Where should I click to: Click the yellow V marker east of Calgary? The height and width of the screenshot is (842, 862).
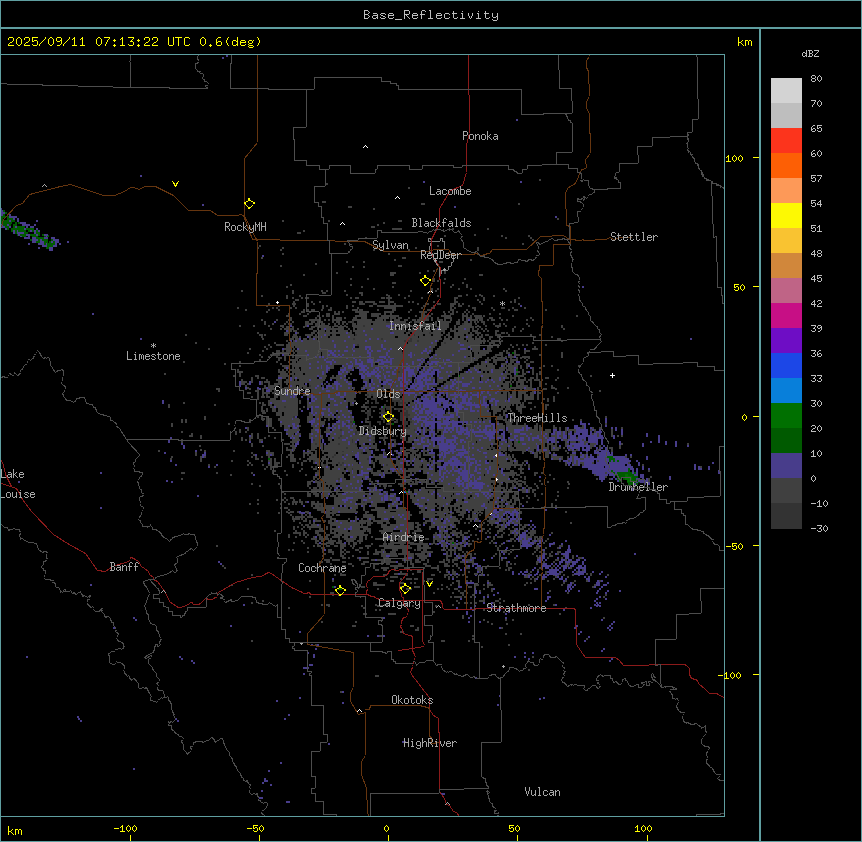point(429,584)
